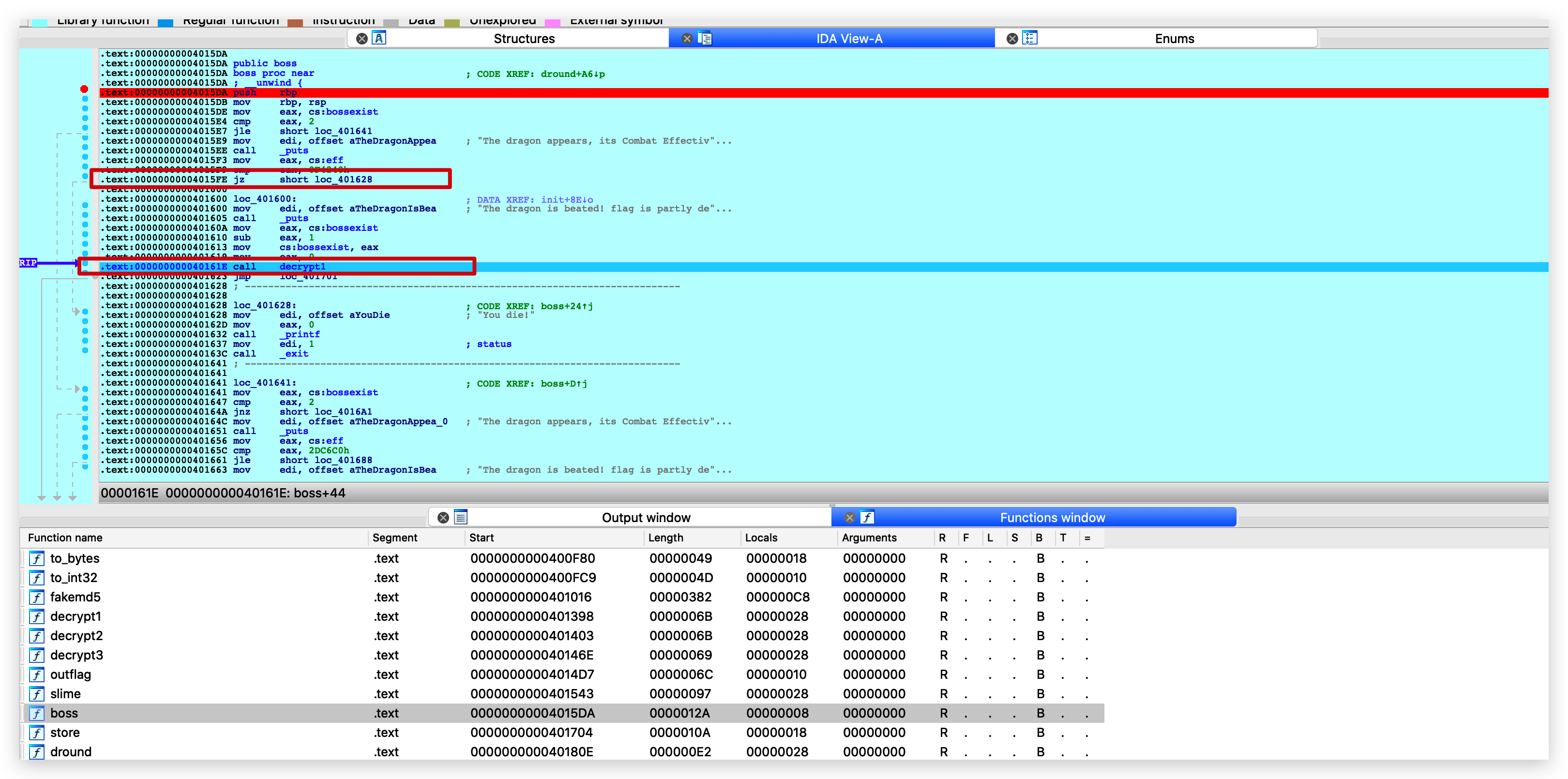This screenshot has width=1568, height=779.
Task: Close the Enums tab
Action: (x=1011, y=38)
